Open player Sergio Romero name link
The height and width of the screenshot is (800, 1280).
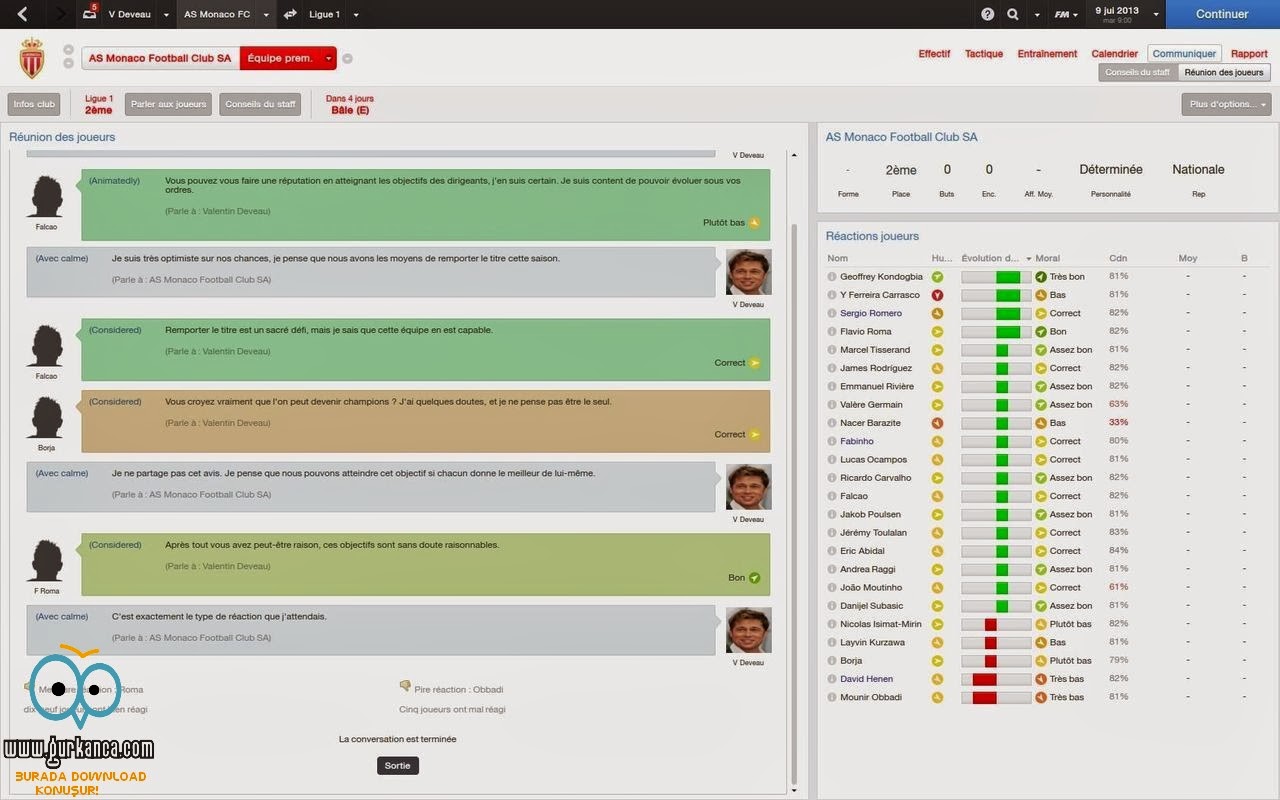click(871, 313)
